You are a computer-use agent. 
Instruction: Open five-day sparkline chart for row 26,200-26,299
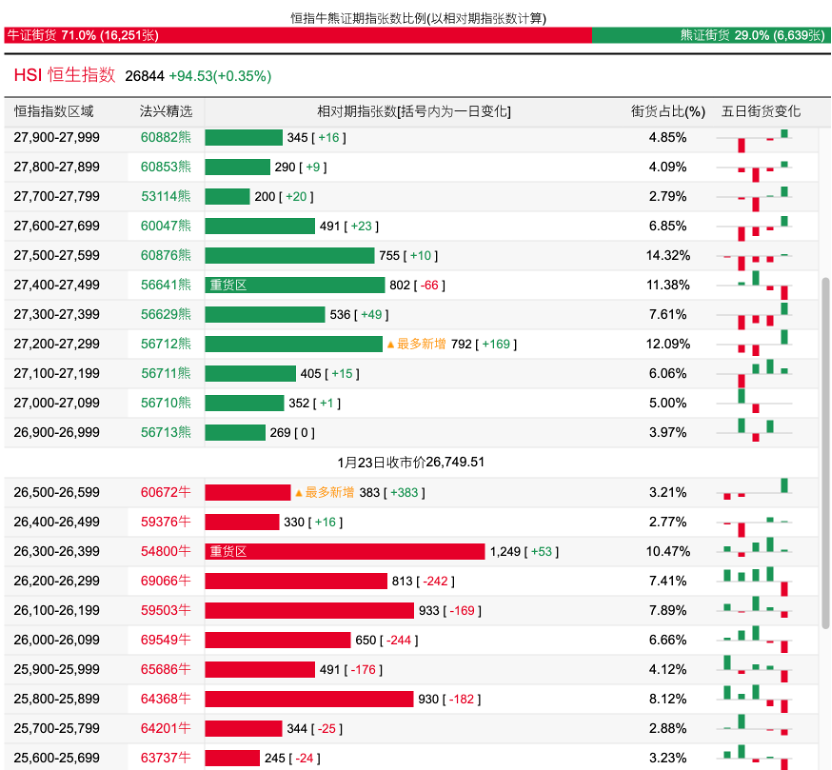click(756, 581)
